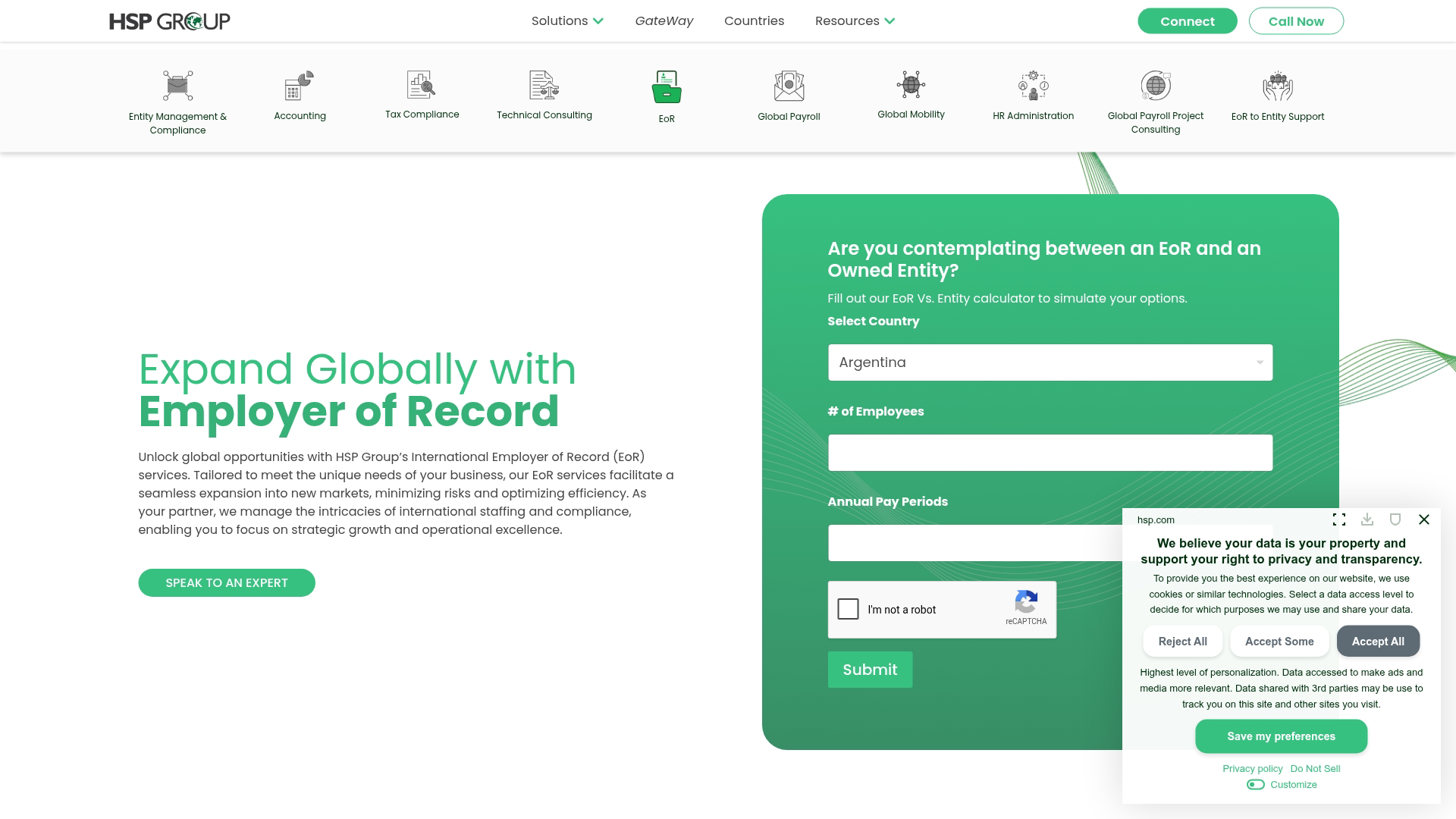
Task: Select the Countries menu item
Action: point(754,20)
